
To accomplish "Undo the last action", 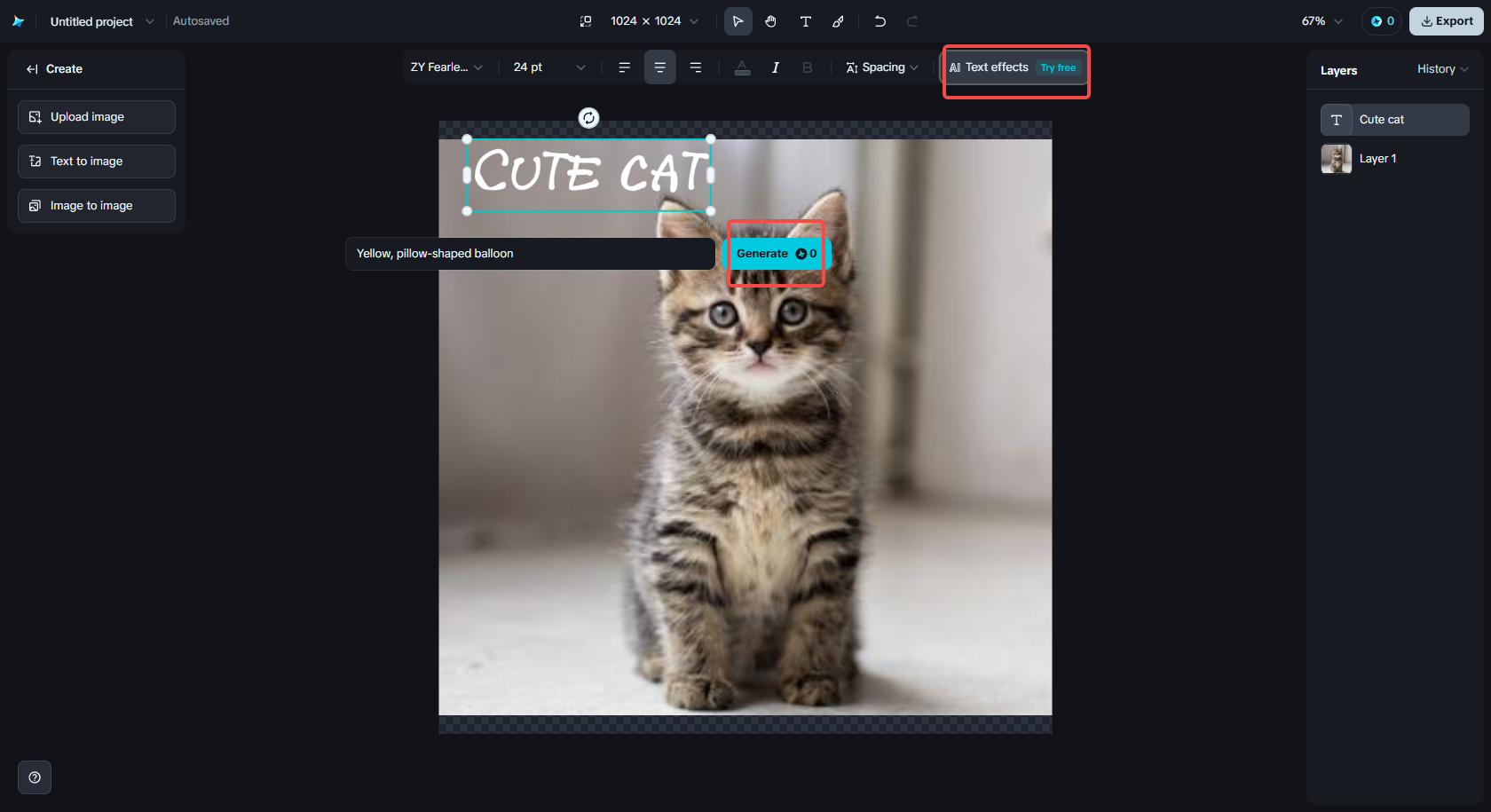I will (x=880, y=21).
